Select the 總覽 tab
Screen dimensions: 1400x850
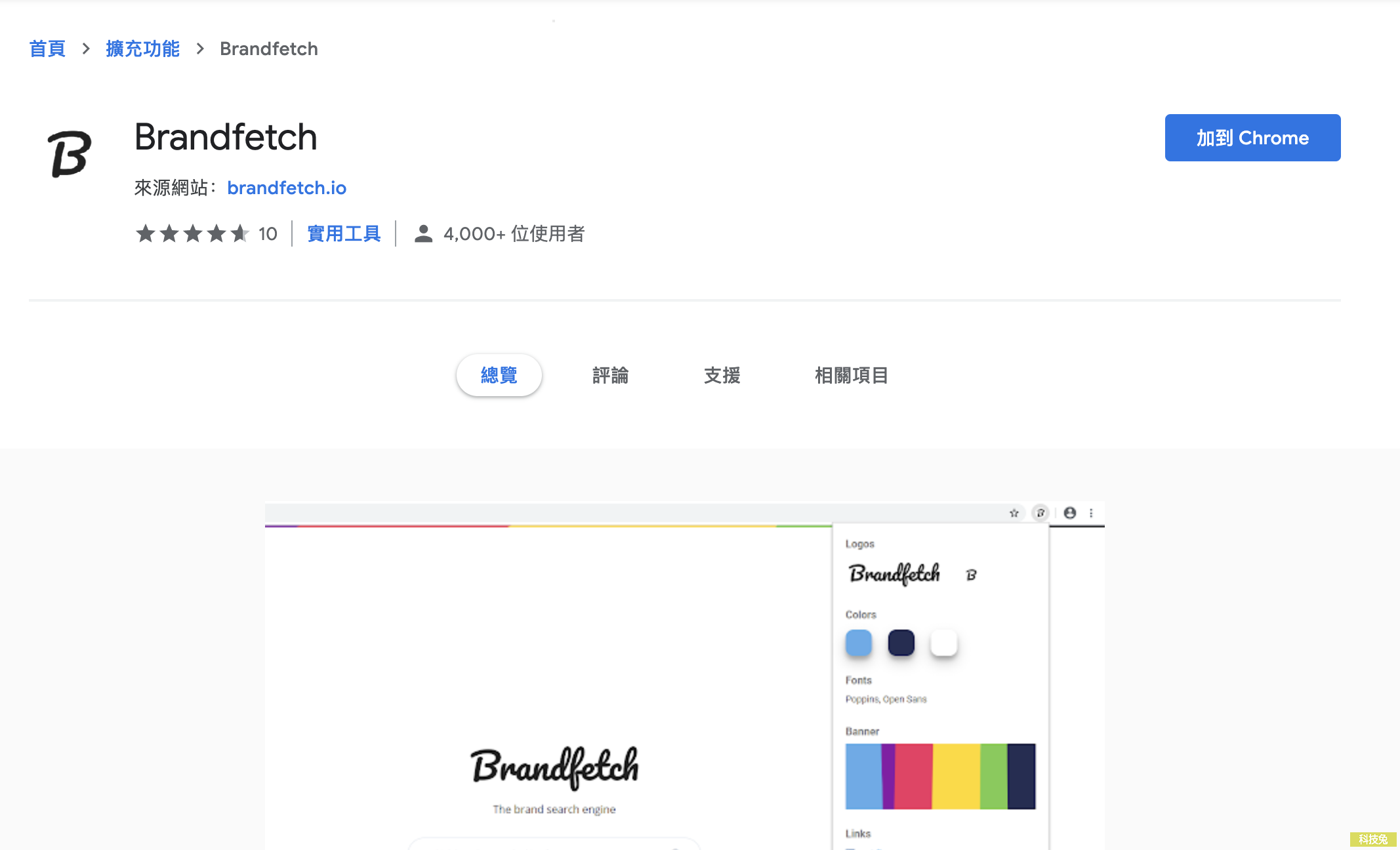pyautogui.click(x=499, y=375)
